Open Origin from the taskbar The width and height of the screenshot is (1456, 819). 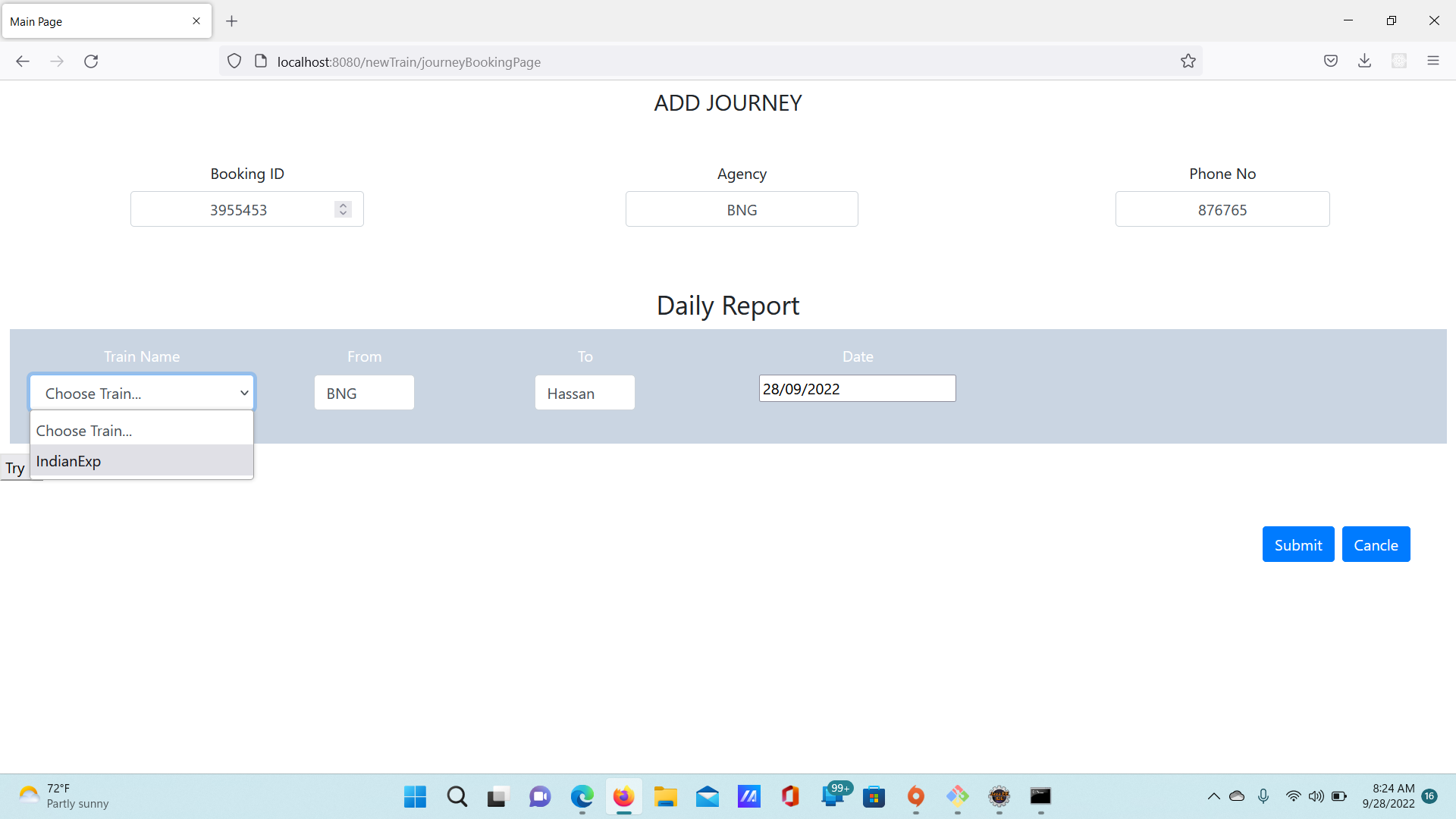click(916, 797)
